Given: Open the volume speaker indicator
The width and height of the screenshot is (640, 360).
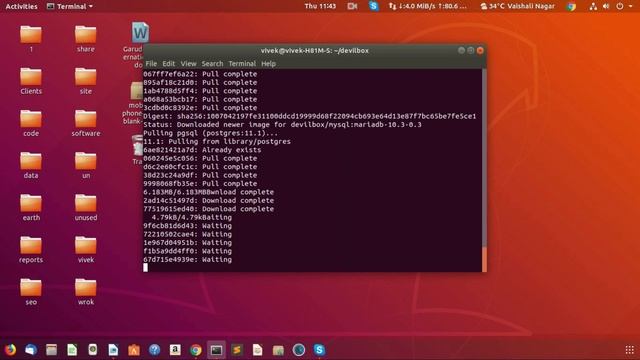Looking at the screenshot, I should (606, 6).
